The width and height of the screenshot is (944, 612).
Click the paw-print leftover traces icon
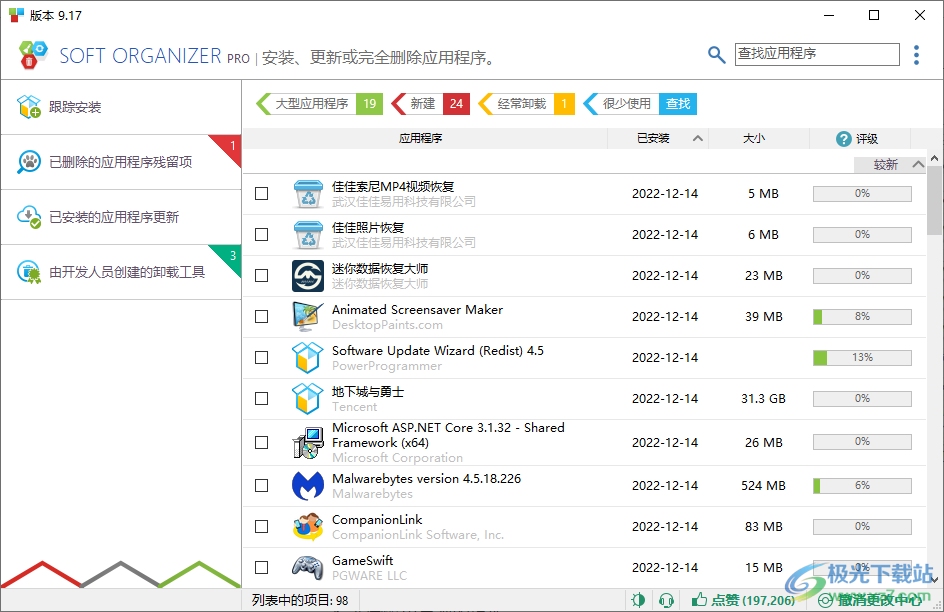(x=28, y=162)
